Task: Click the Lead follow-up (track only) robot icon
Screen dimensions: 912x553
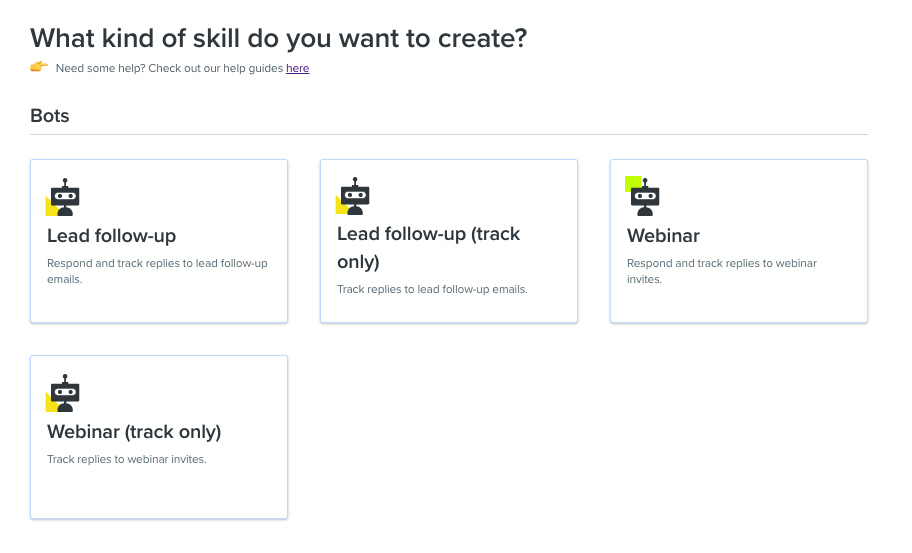Action: 354,196
